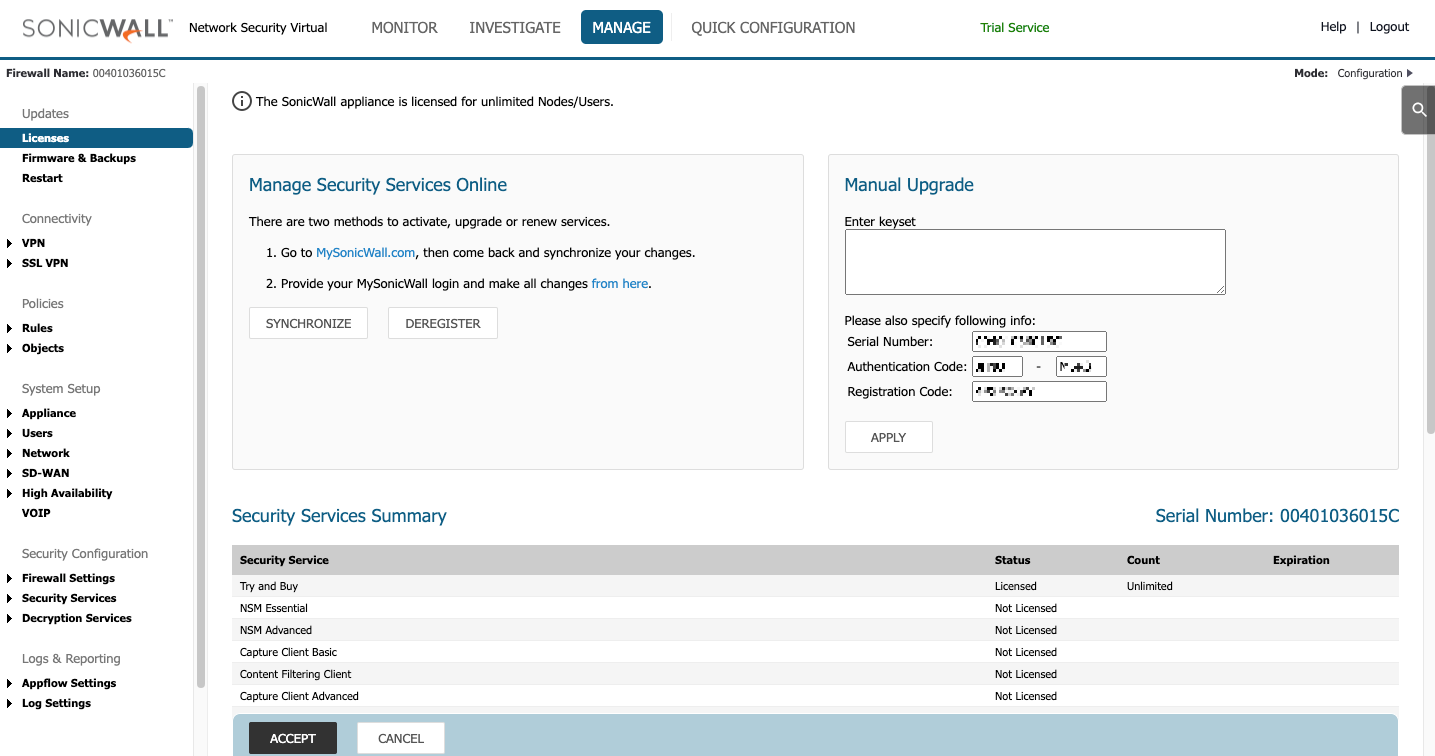Click the Logout link
Viewport: 1435px width, 756px height.
point(1388,27)
